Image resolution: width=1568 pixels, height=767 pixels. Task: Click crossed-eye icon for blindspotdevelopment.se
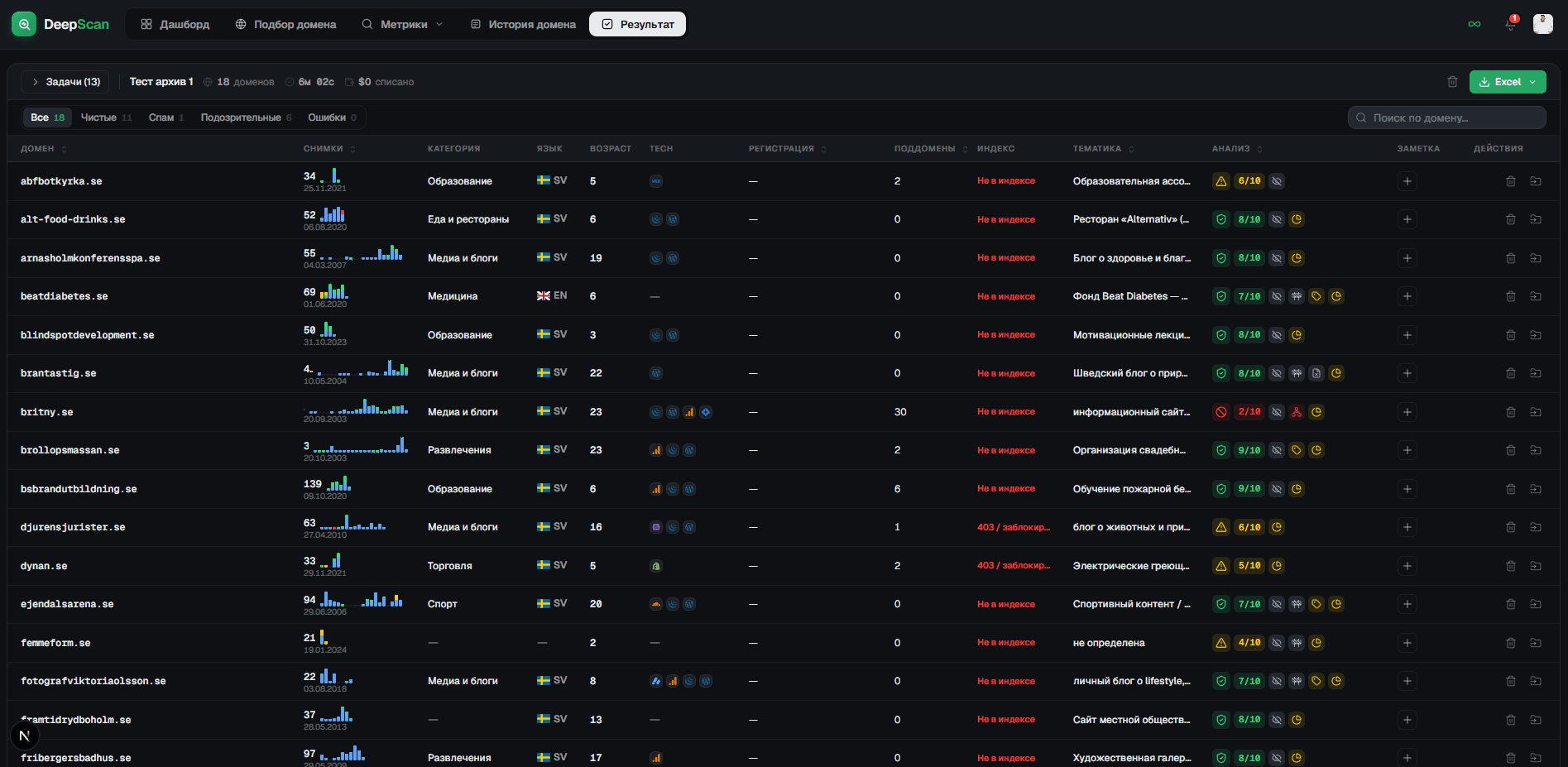coord(1277,335)
